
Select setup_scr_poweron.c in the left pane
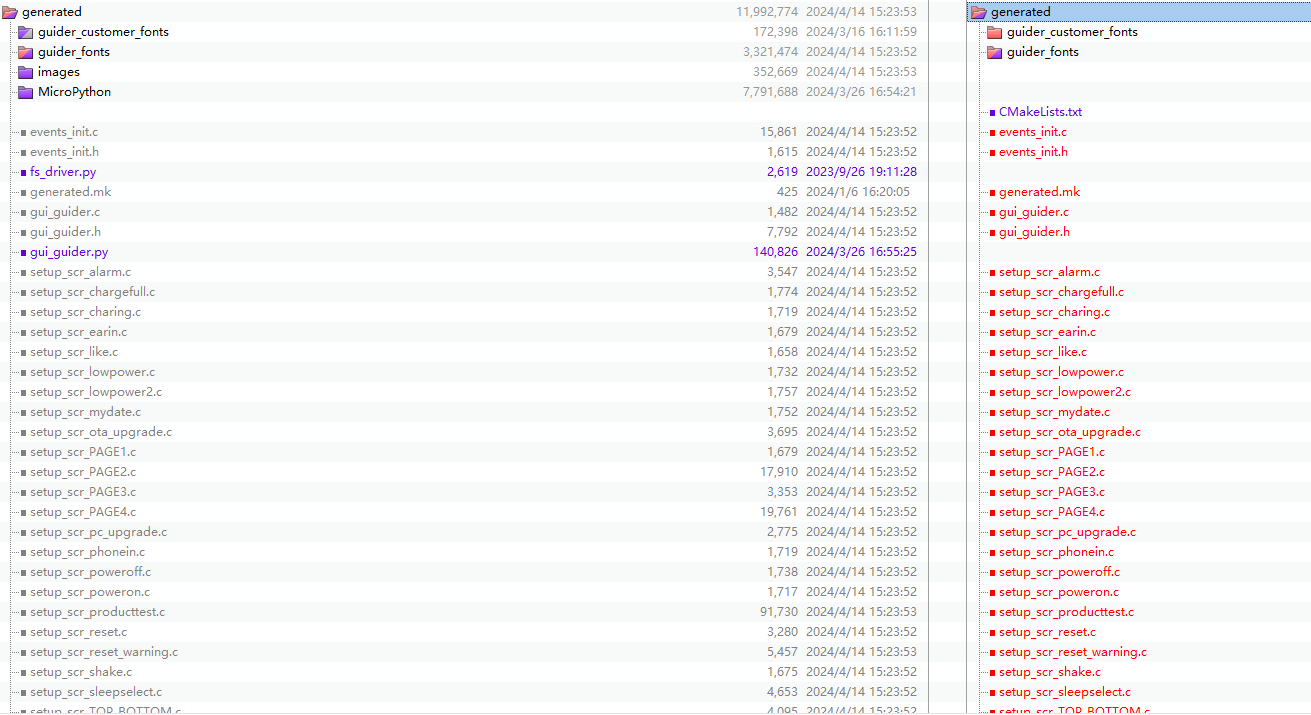tap(90, 592)
